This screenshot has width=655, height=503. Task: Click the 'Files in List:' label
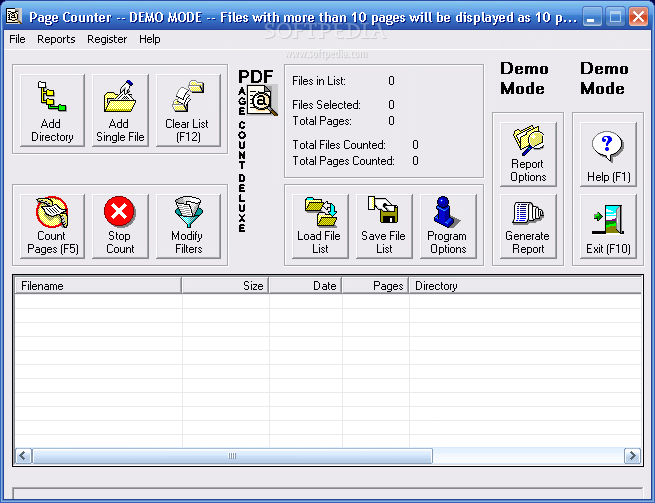coord(319,81)
